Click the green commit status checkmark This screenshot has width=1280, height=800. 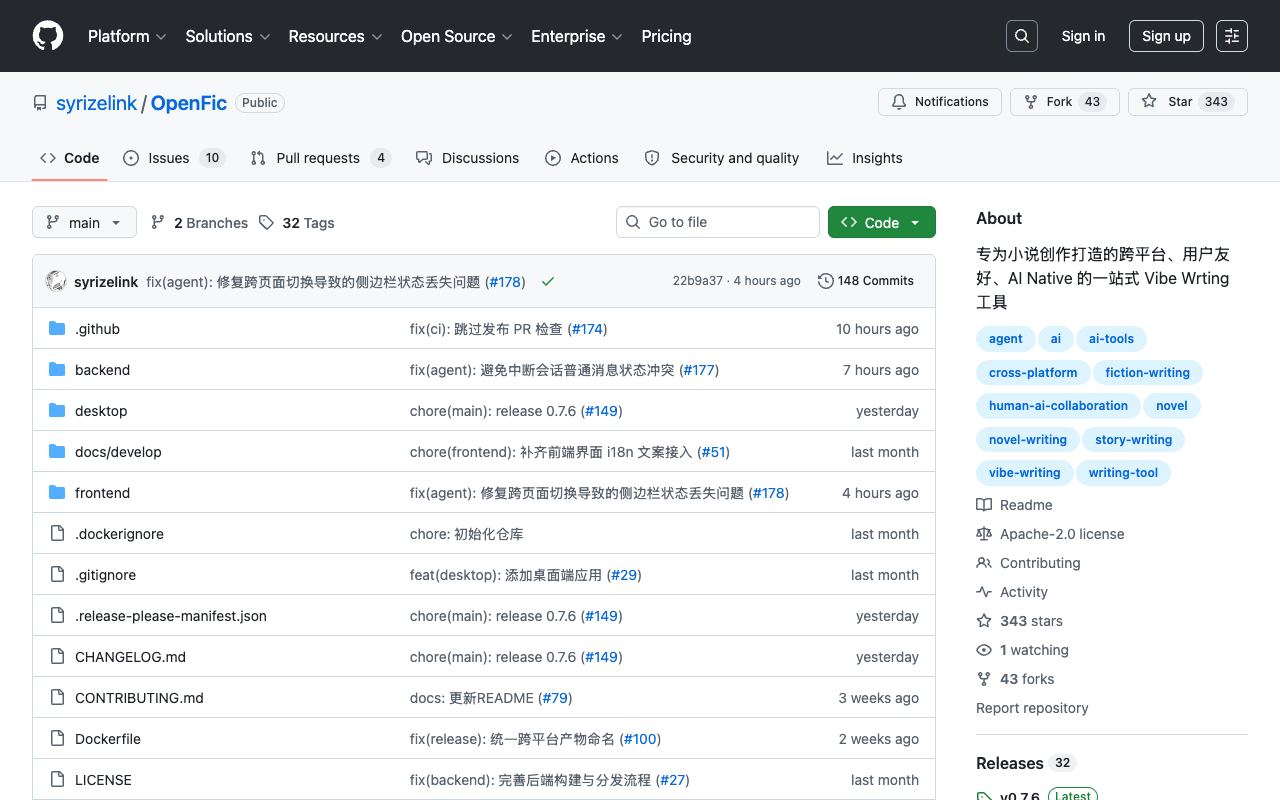click(548, 282)
